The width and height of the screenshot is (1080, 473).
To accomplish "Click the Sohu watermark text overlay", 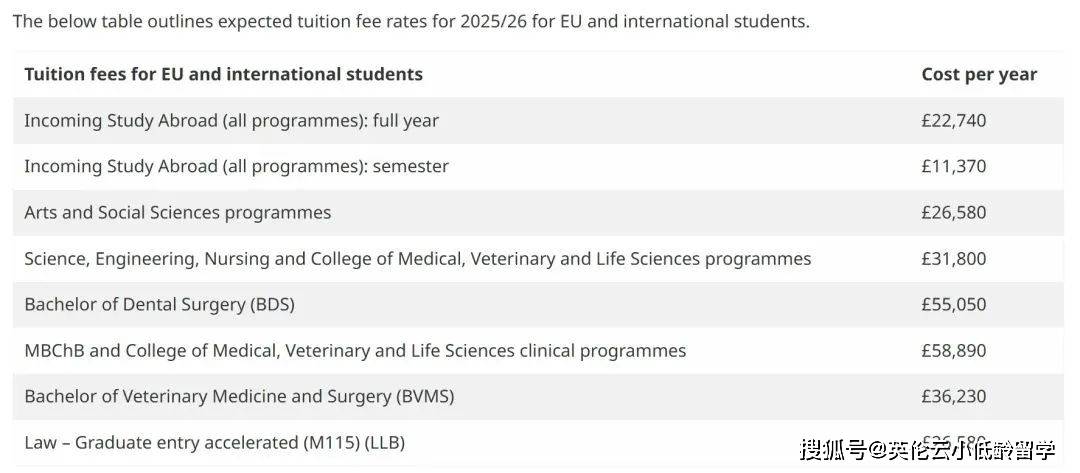I will click(927, 450).
